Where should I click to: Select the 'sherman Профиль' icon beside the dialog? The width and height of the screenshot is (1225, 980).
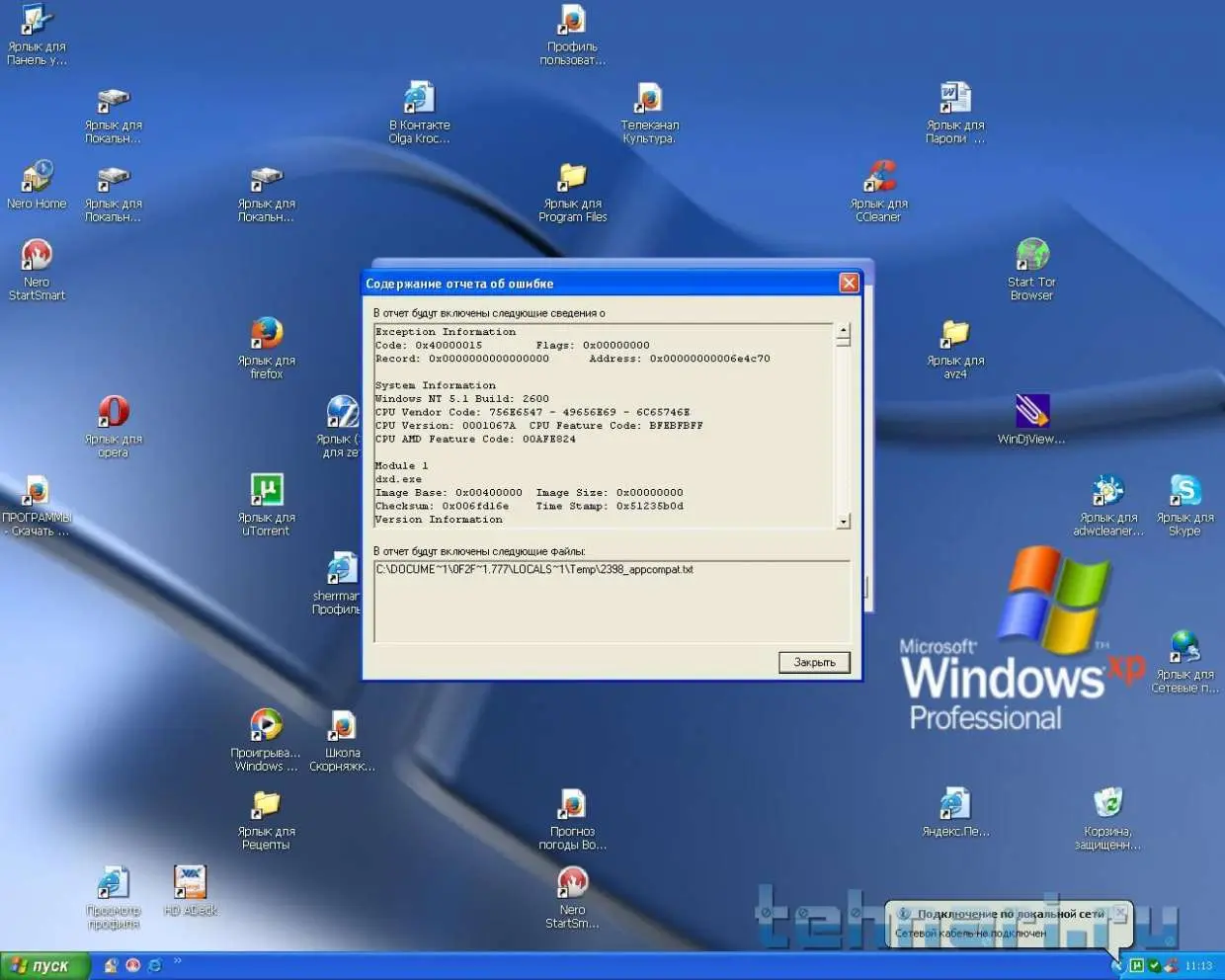(338, 584)
